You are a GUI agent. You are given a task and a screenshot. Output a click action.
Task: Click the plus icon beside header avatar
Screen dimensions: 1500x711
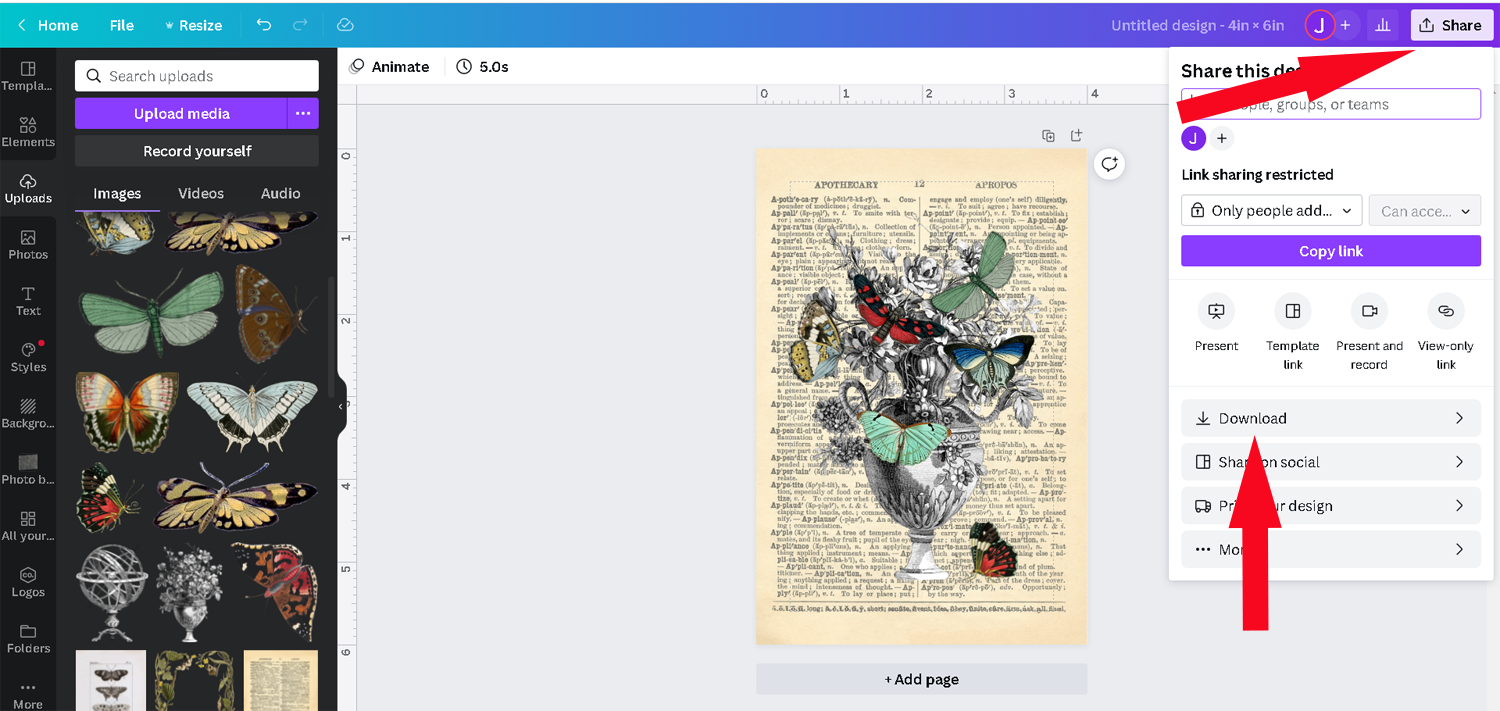(1346, 25)
